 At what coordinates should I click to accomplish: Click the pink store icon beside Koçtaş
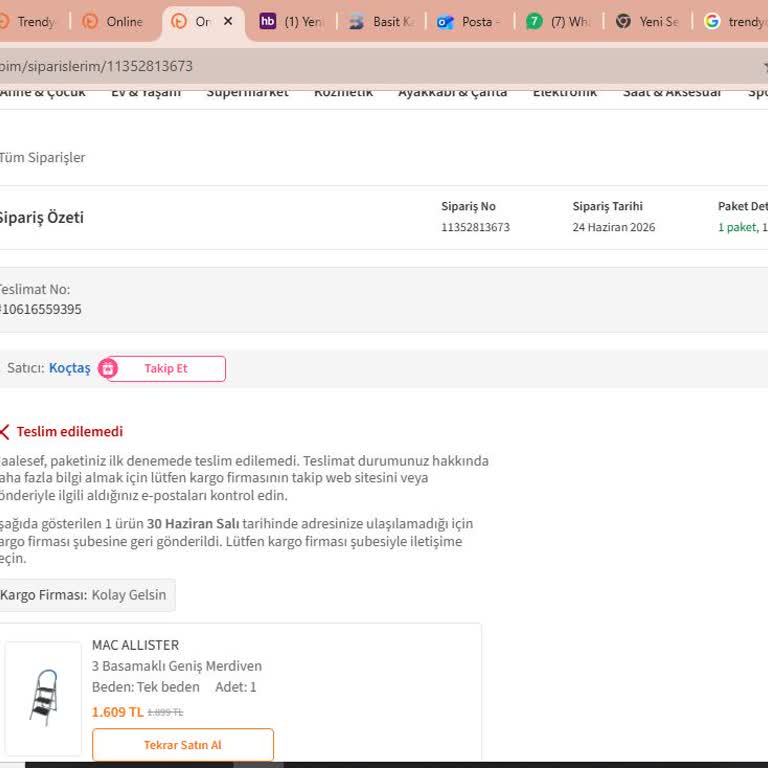tap(108, 368)
